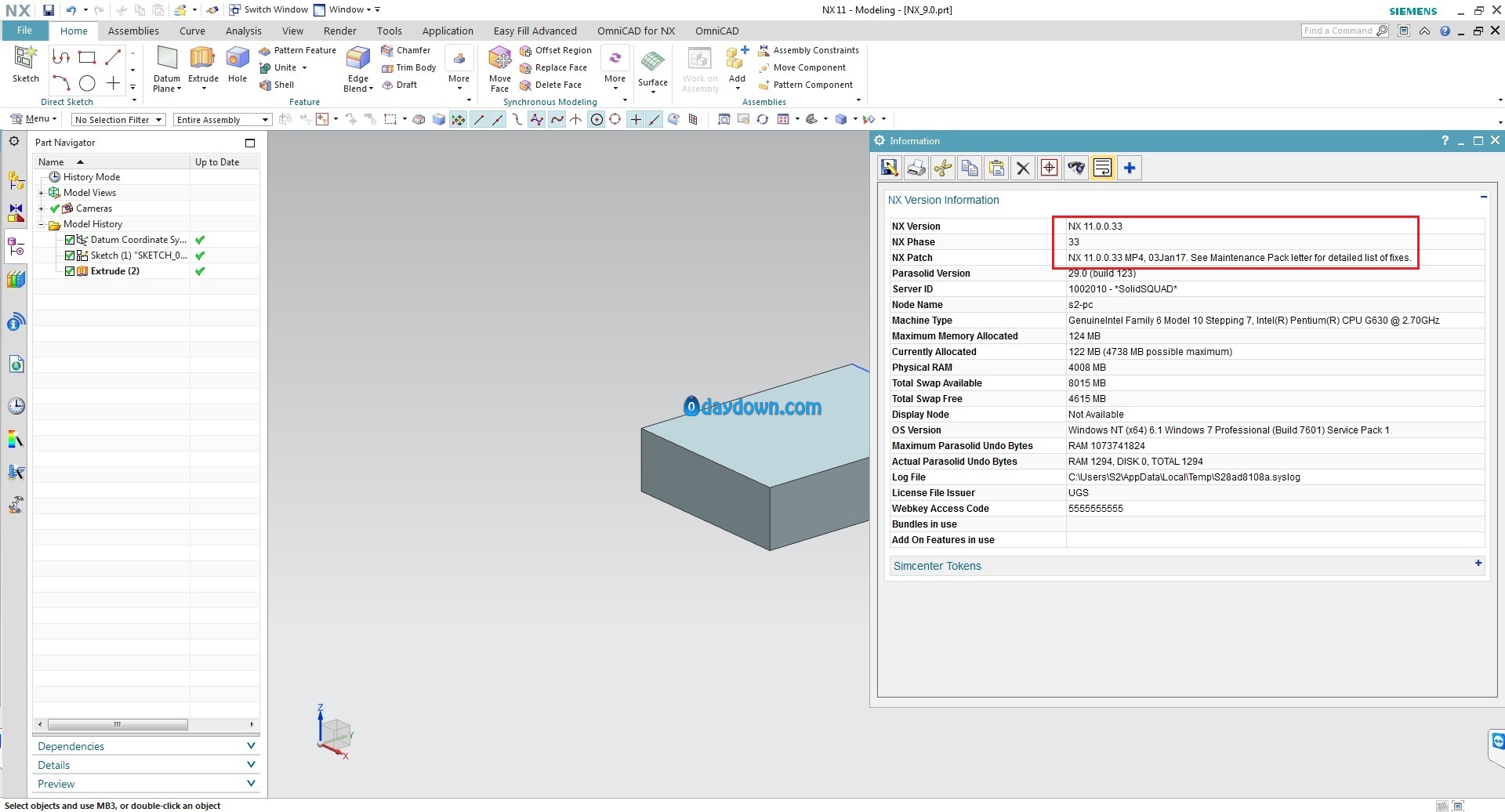Click the Switch Window button
1505x812 pixels.
tap(268, 9)
